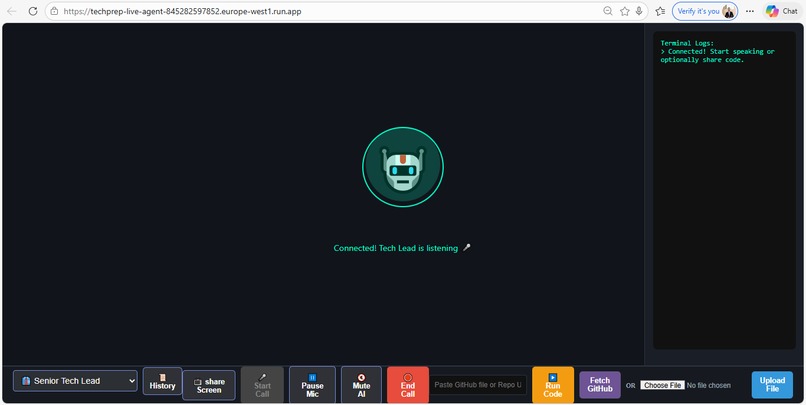Click the address bar URL
This screenshot has width=806, height=405.
click(x=182, y=11)
